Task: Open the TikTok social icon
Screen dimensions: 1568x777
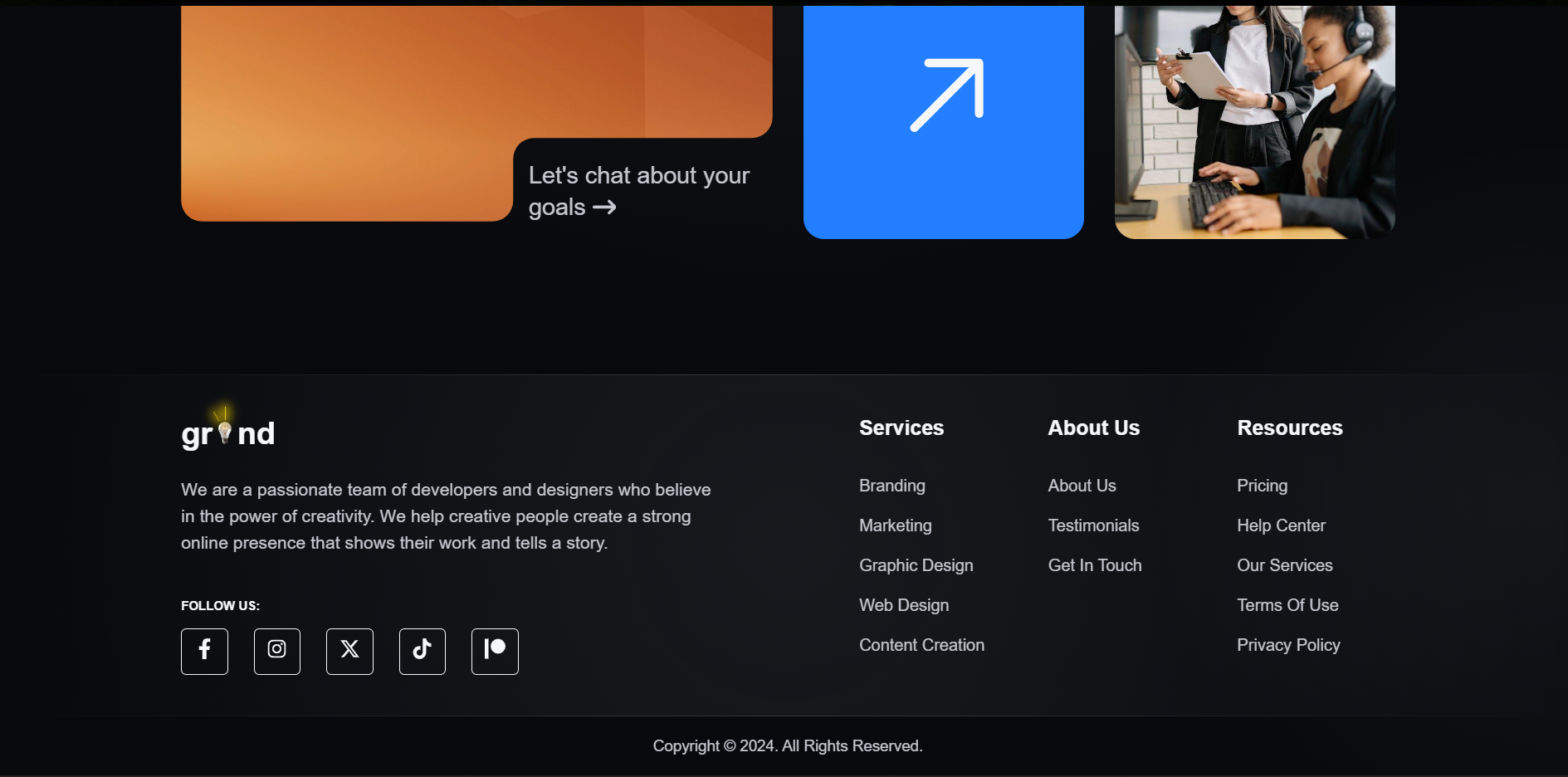Action: click(x=422, y=652)
